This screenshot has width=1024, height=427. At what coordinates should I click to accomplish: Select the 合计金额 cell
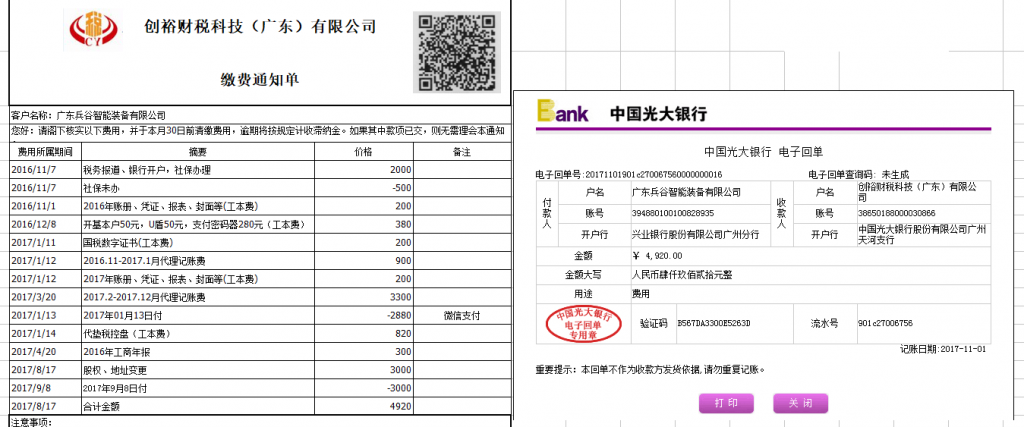198,406
